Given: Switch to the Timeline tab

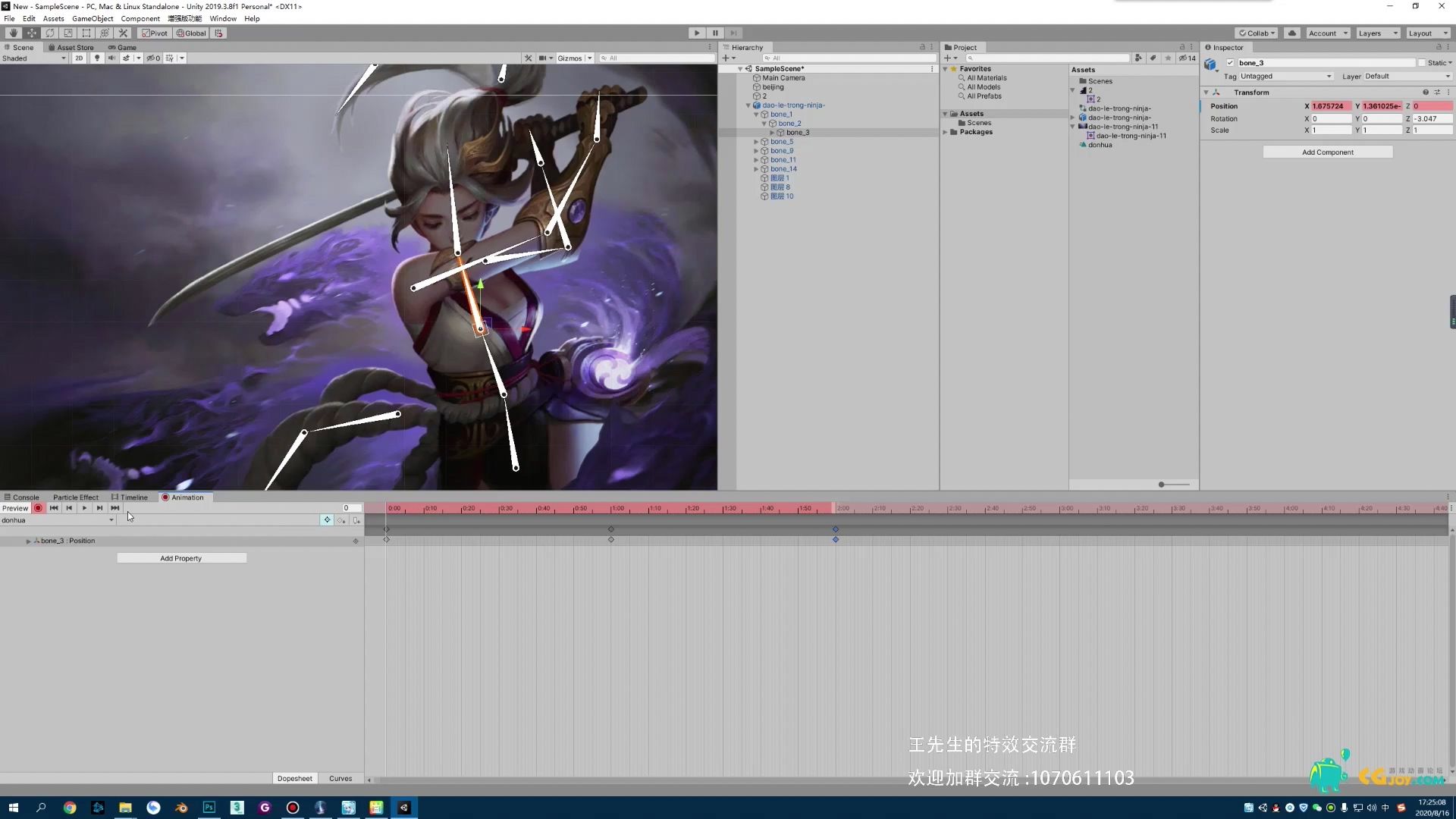Looking at the screenshot, I should point(130,497).
